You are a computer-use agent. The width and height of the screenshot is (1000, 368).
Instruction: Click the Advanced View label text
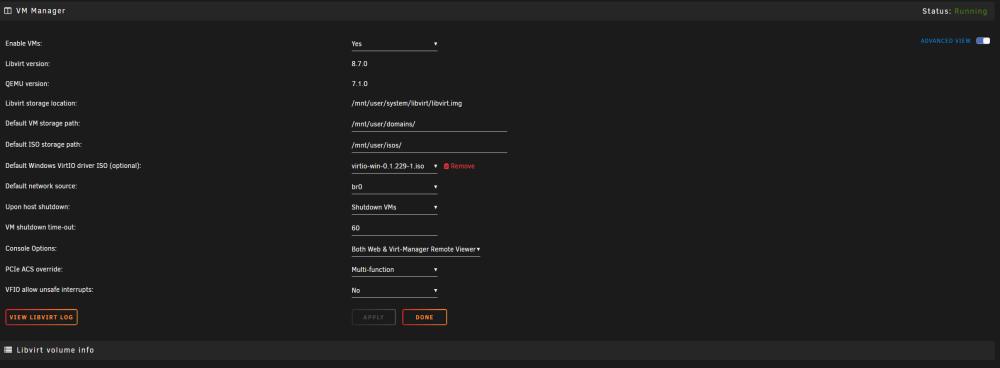tap(945, 41)
